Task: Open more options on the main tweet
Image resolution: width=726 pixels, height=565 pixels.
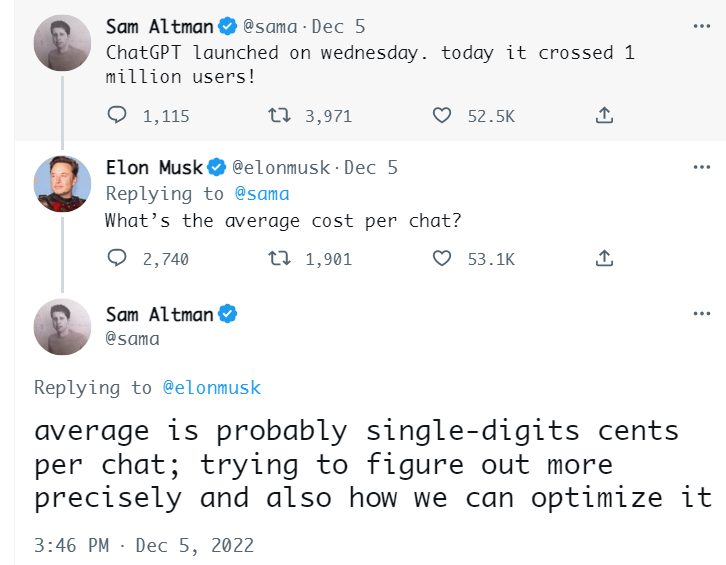Action: click(x=702, y=314)
